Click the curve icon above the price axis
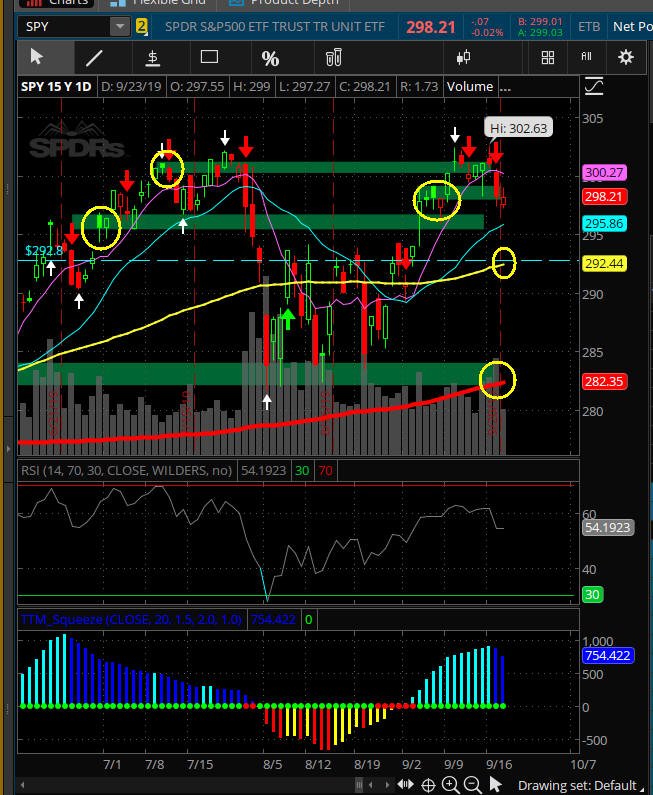 pos(594,87)
